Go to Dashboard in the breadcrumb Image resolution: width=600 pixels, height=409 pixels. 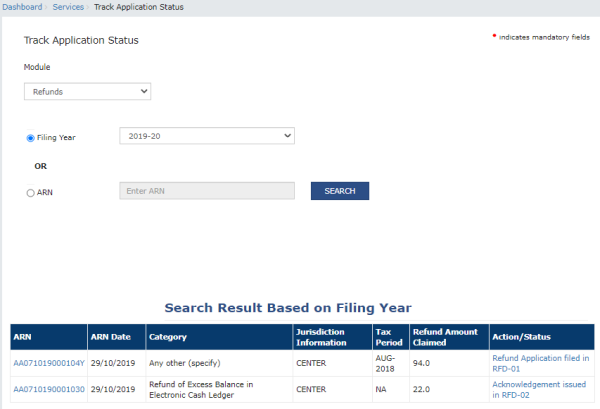tap(20, 7)
